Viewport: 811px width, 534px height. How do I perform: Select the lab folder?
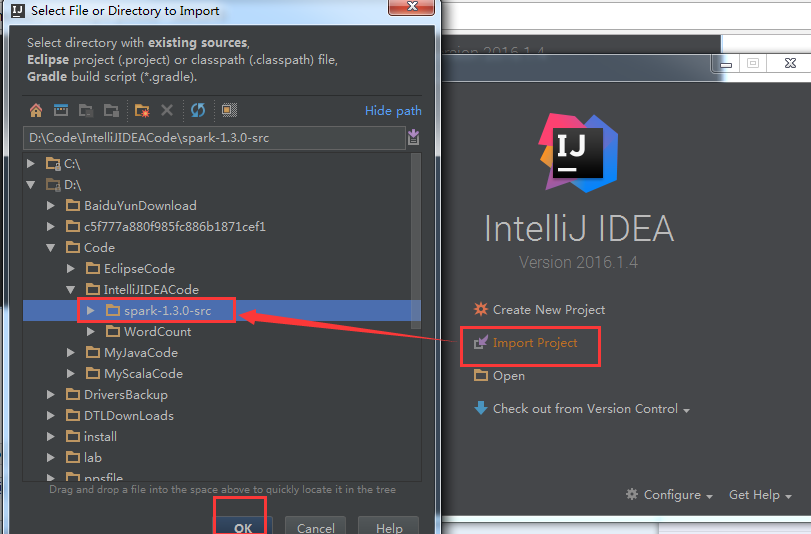tap(84, 457)
